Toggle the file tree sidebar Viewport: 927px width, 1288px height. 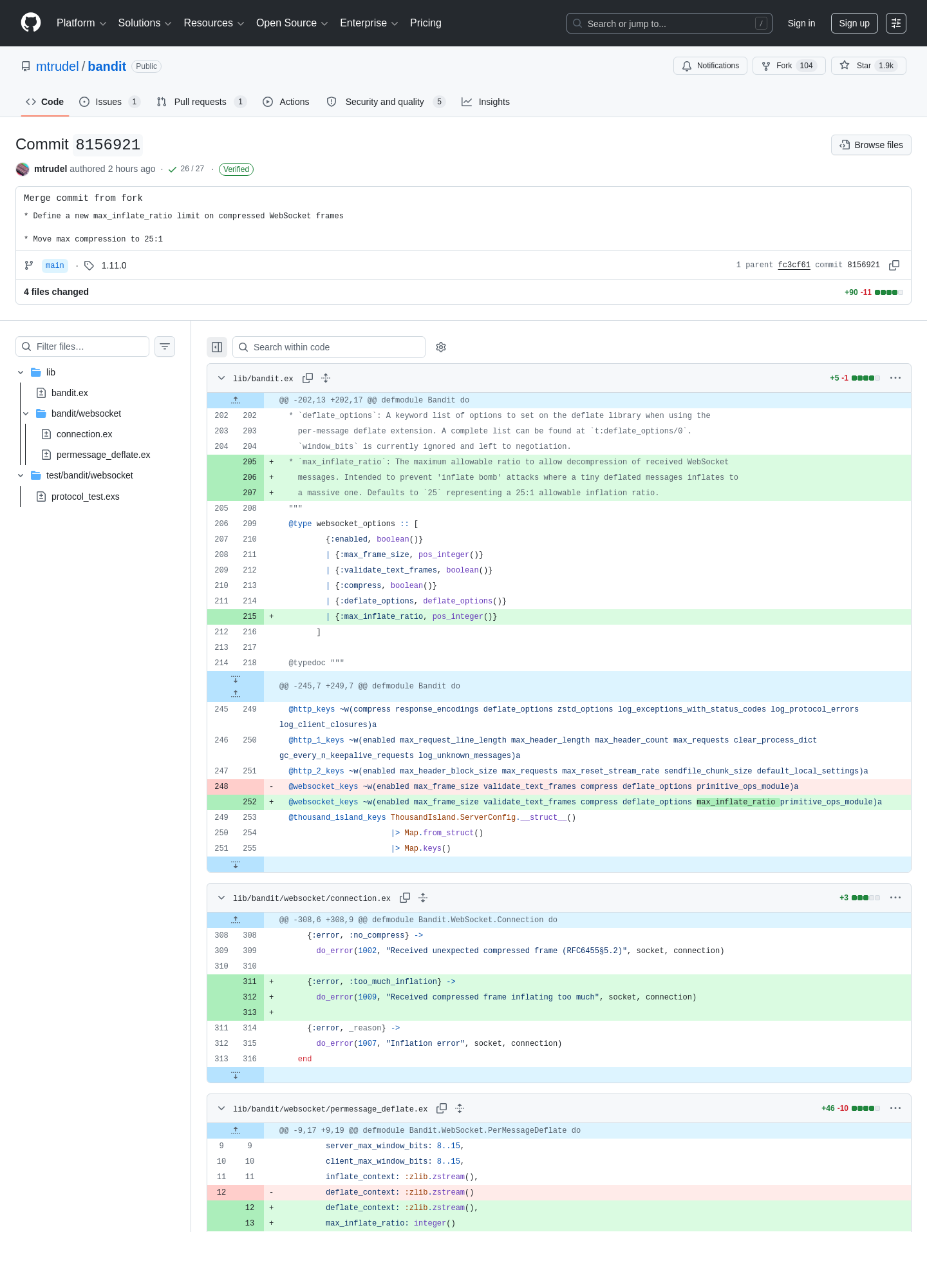[217, 347]
